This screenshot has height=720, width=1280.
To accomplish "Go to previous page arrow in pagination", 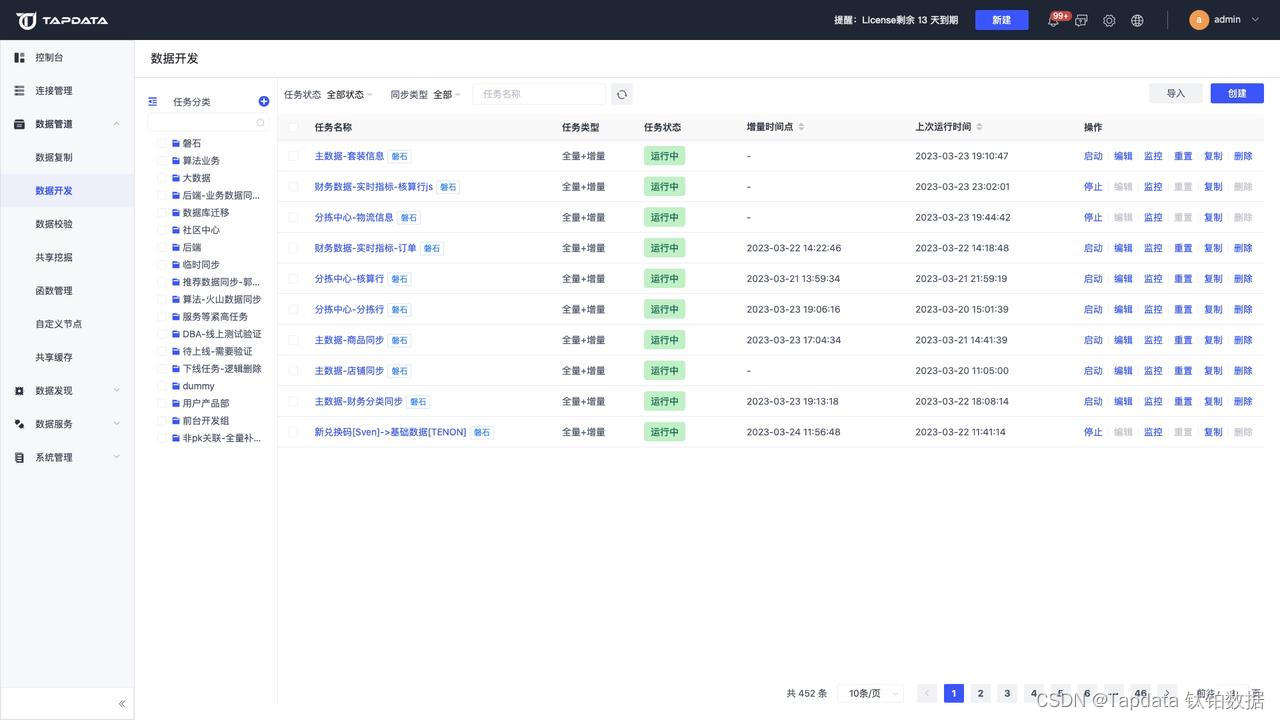I will [x=927, y=693].
